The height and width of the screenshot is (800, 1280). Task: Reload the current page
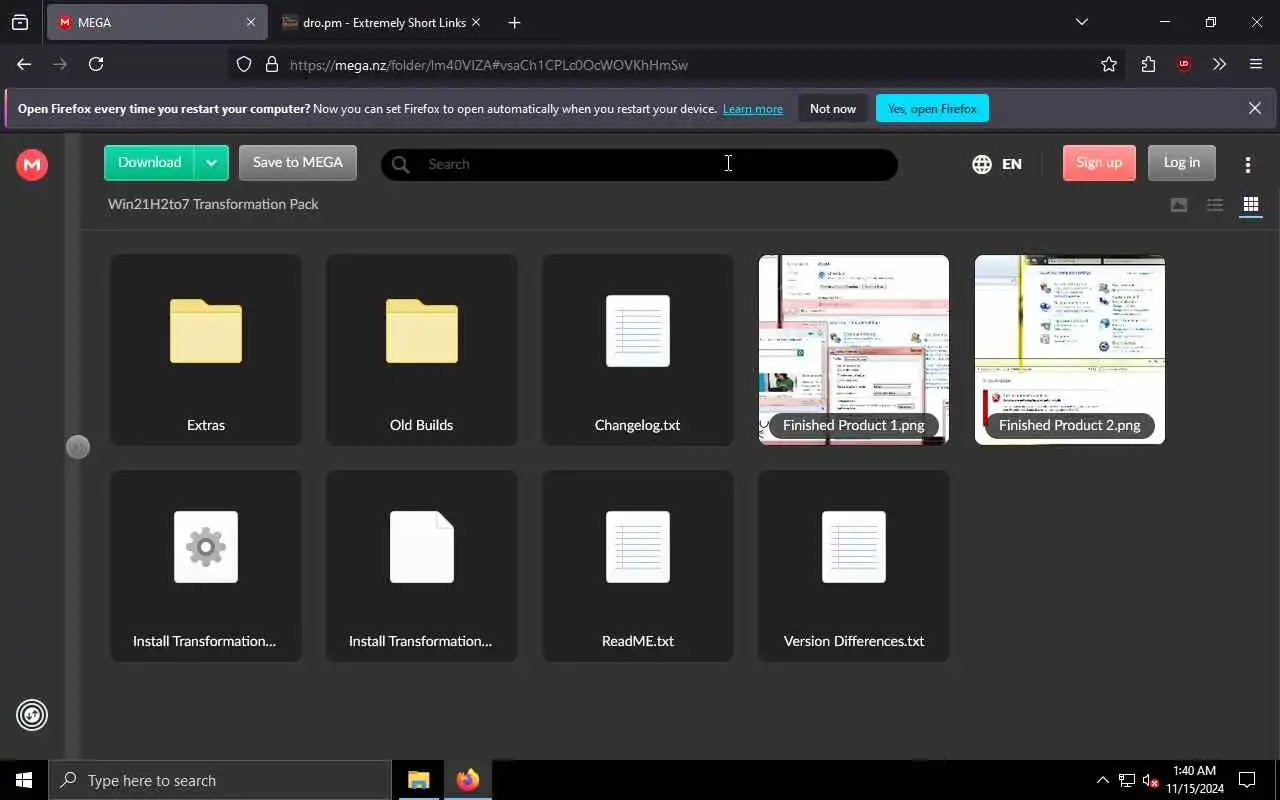tap(96, 64)
